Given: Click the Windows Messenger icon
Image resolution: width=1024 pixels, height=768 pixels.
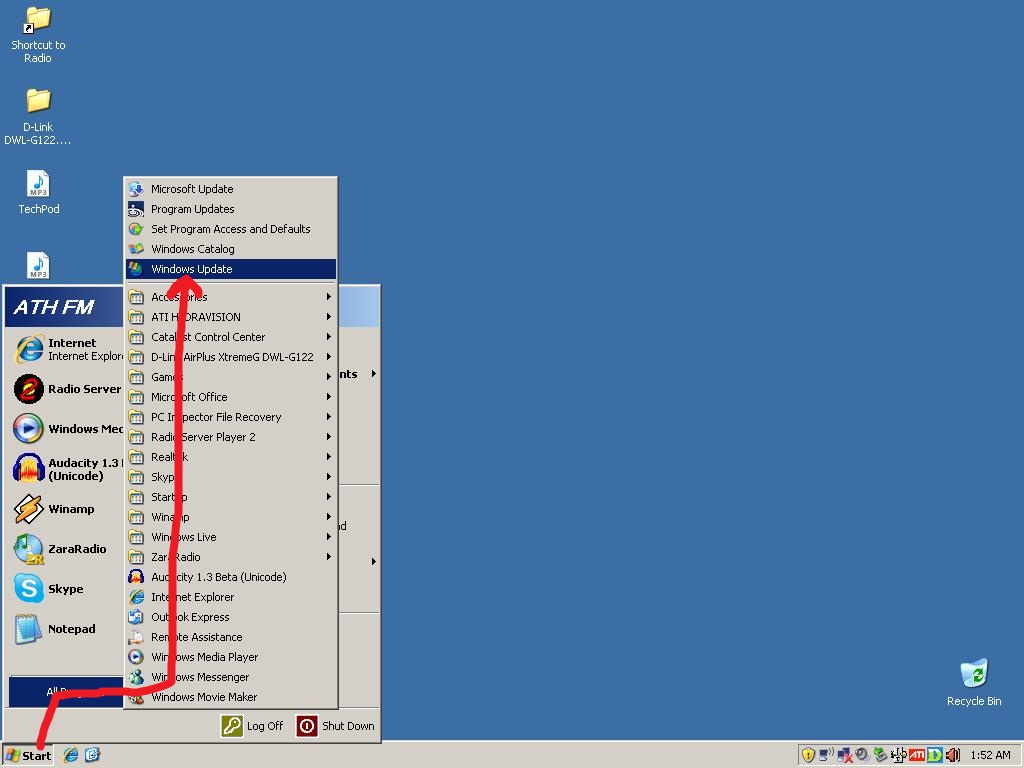Looking at the screenshot, I should pyautogui.click(x=136, y=677).
